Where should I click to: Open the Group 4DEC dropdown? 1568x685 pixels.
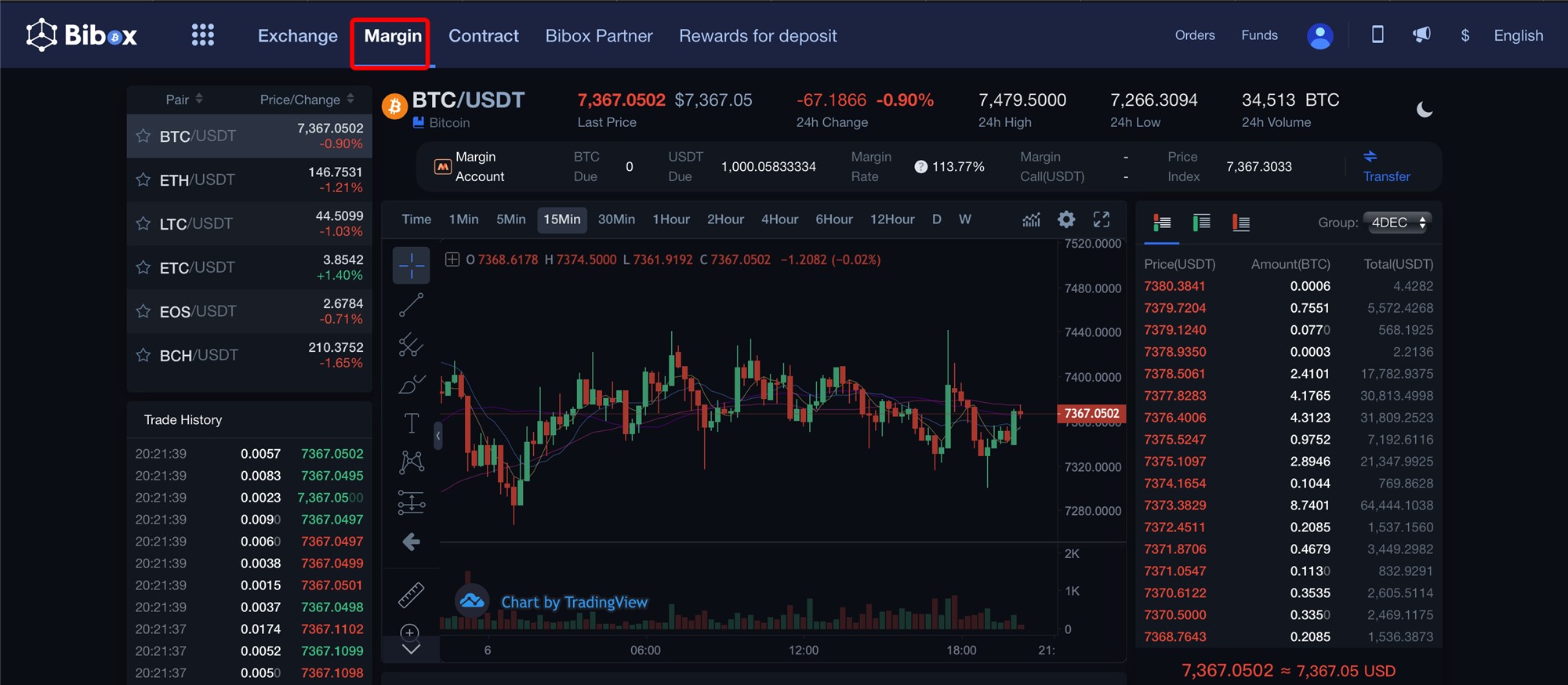(x=1398, y=223)
